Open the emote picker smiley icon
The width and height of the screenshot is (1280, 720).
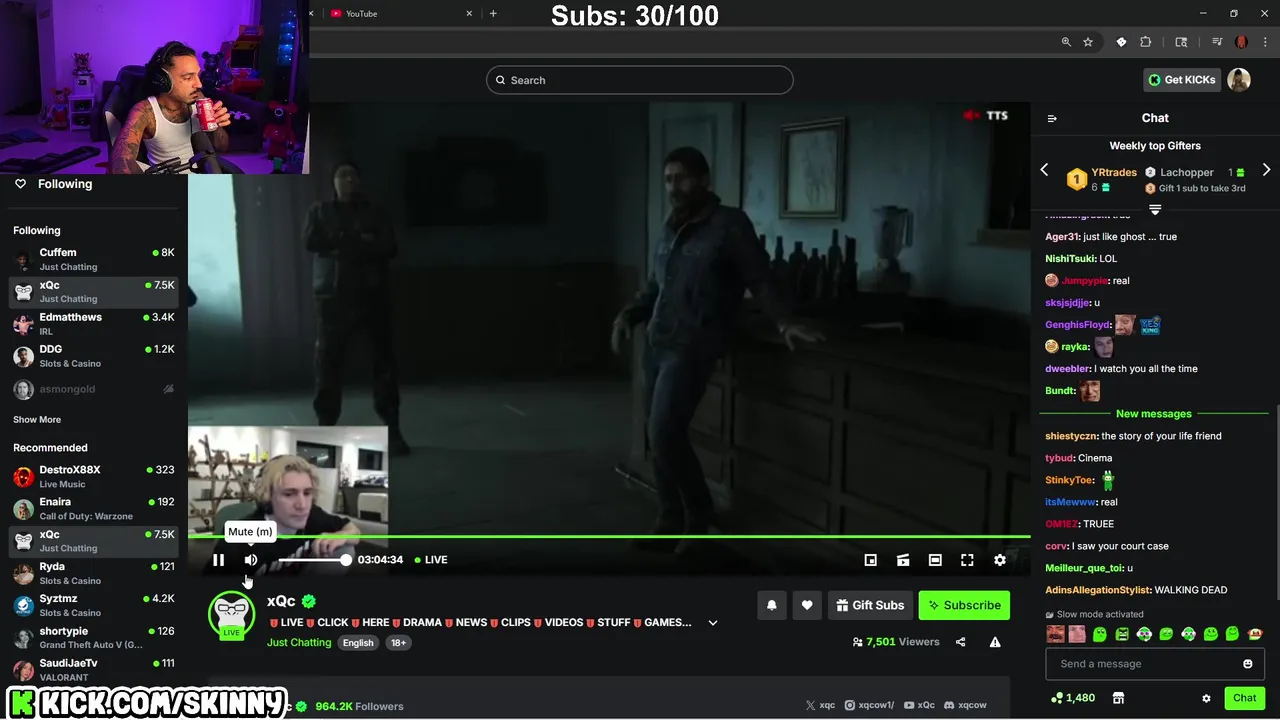tap(1248, 664)
